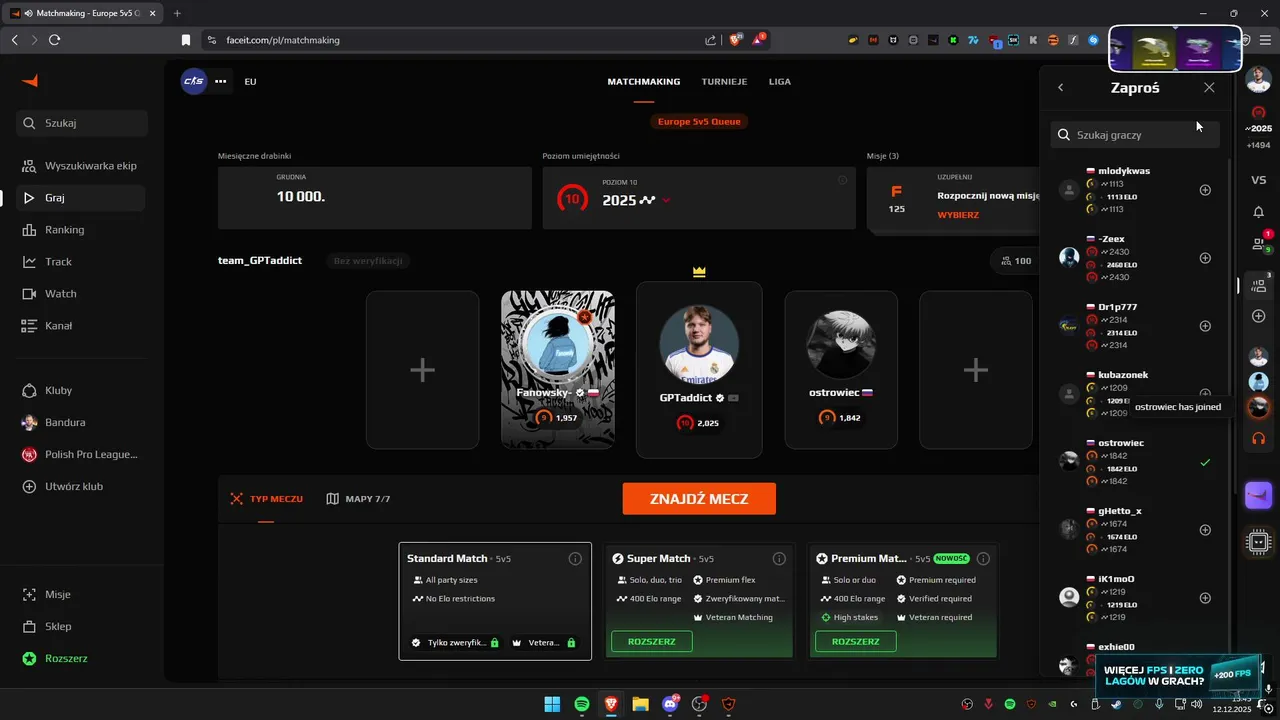Switch to the TURNIEJE tab

point(724,81)
